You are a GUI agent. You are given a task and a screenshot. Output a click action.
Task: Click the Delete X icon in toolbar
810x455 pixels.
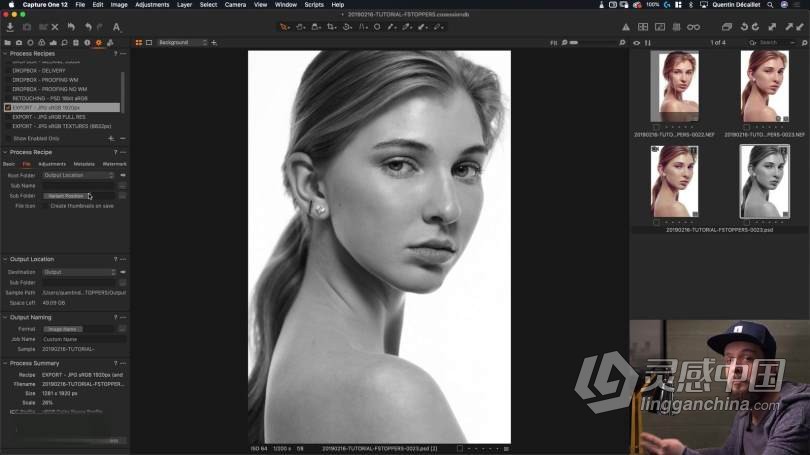(55, 27)
